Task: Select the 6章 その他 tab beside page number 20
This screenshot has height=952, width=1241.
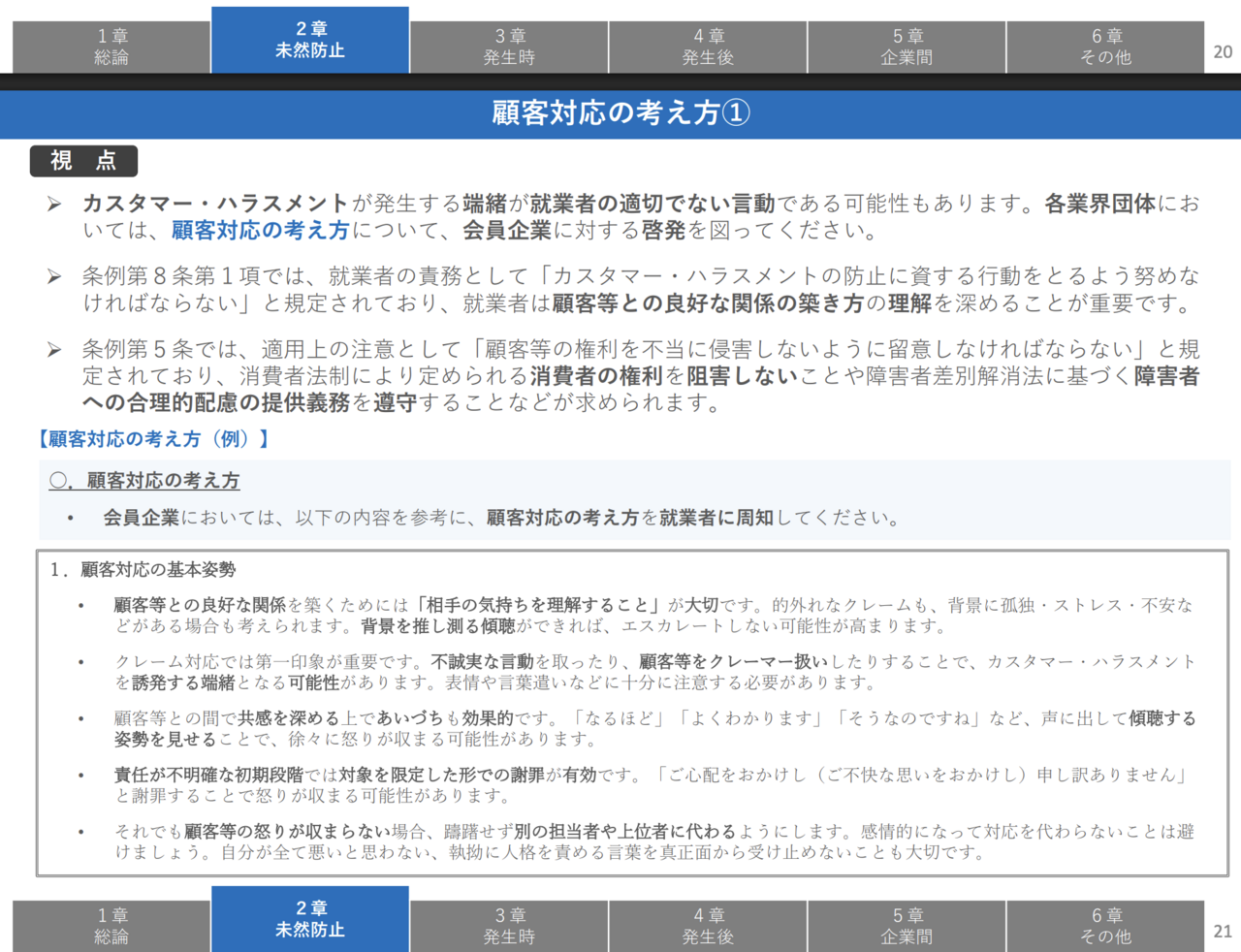Action: coord(1105,47)
